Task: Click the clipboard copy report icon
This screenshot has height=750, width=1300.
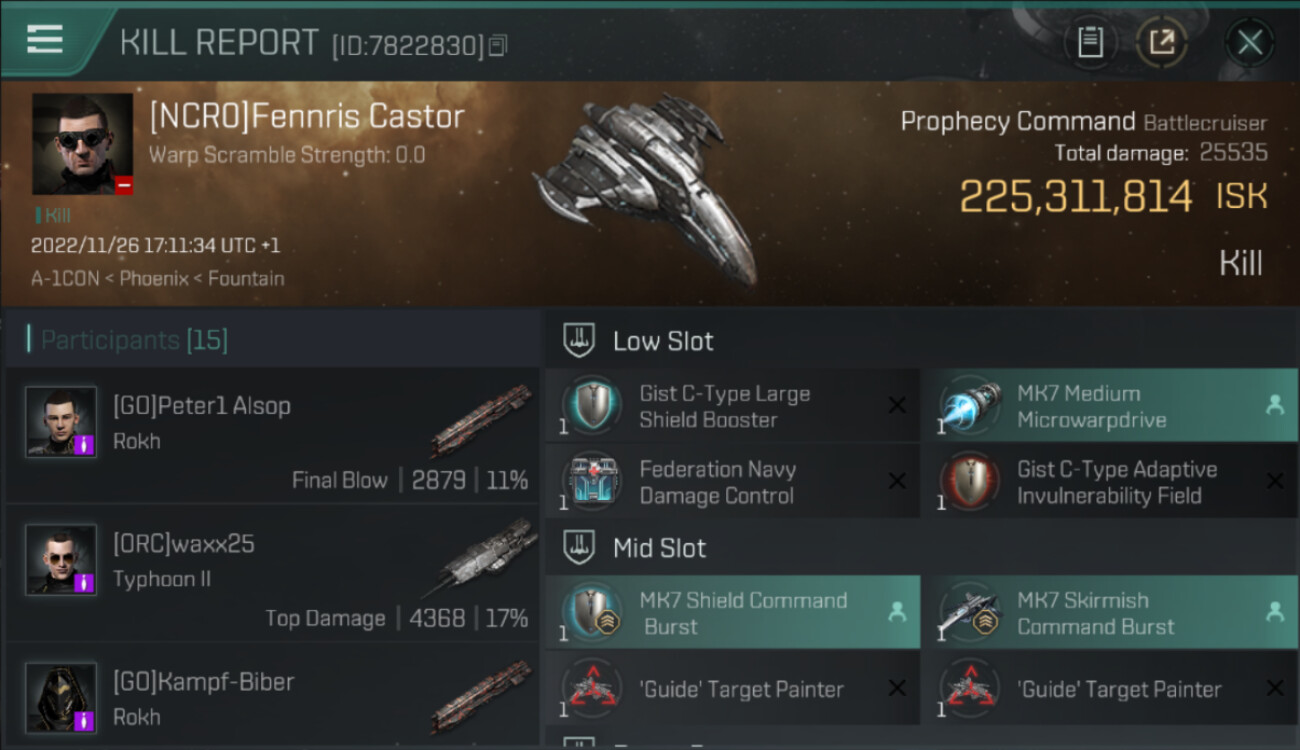Action: click(x=1090, y=42)
